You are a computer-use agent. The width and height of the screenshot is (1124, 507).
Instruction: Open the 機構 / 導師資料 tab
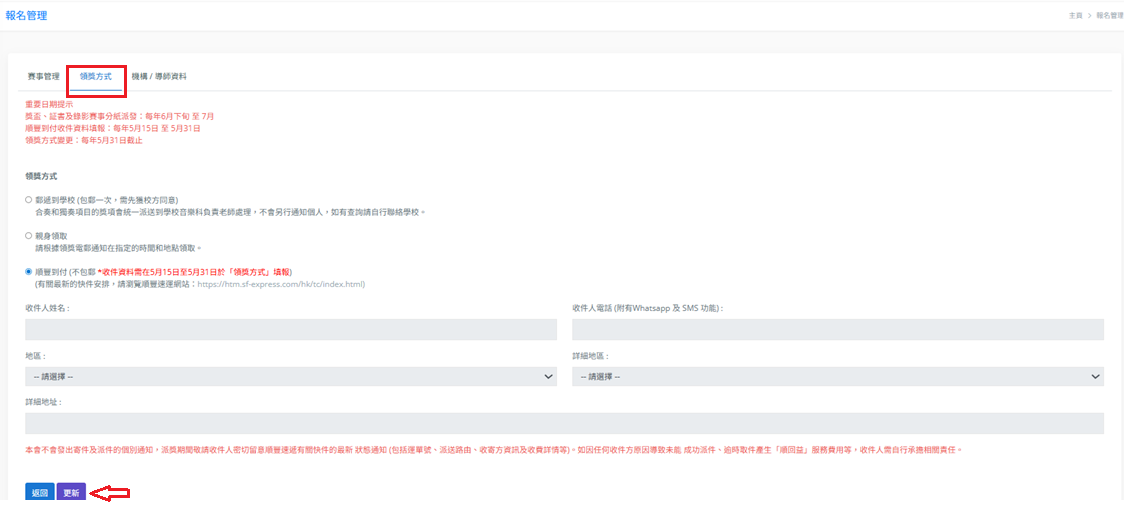(159, 76)
